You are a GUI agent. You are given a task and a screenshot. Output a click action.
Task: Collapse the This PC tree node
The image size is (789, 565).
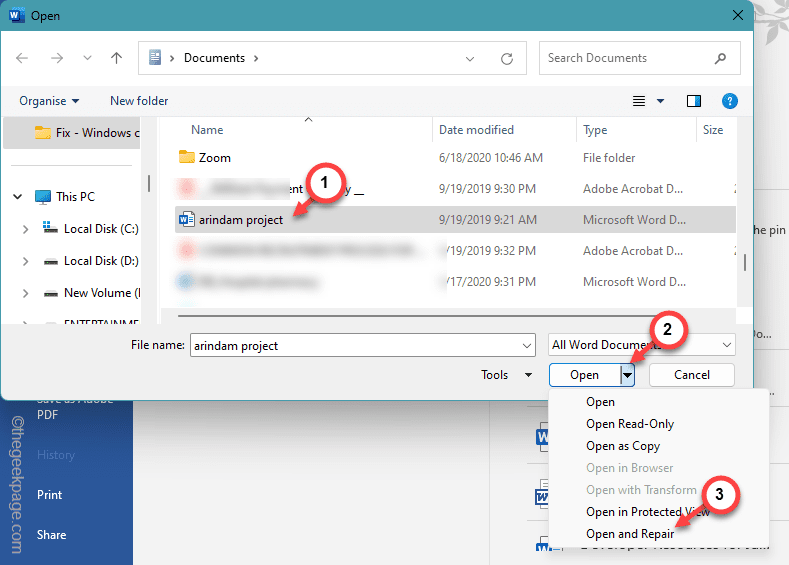click(18, 197)
